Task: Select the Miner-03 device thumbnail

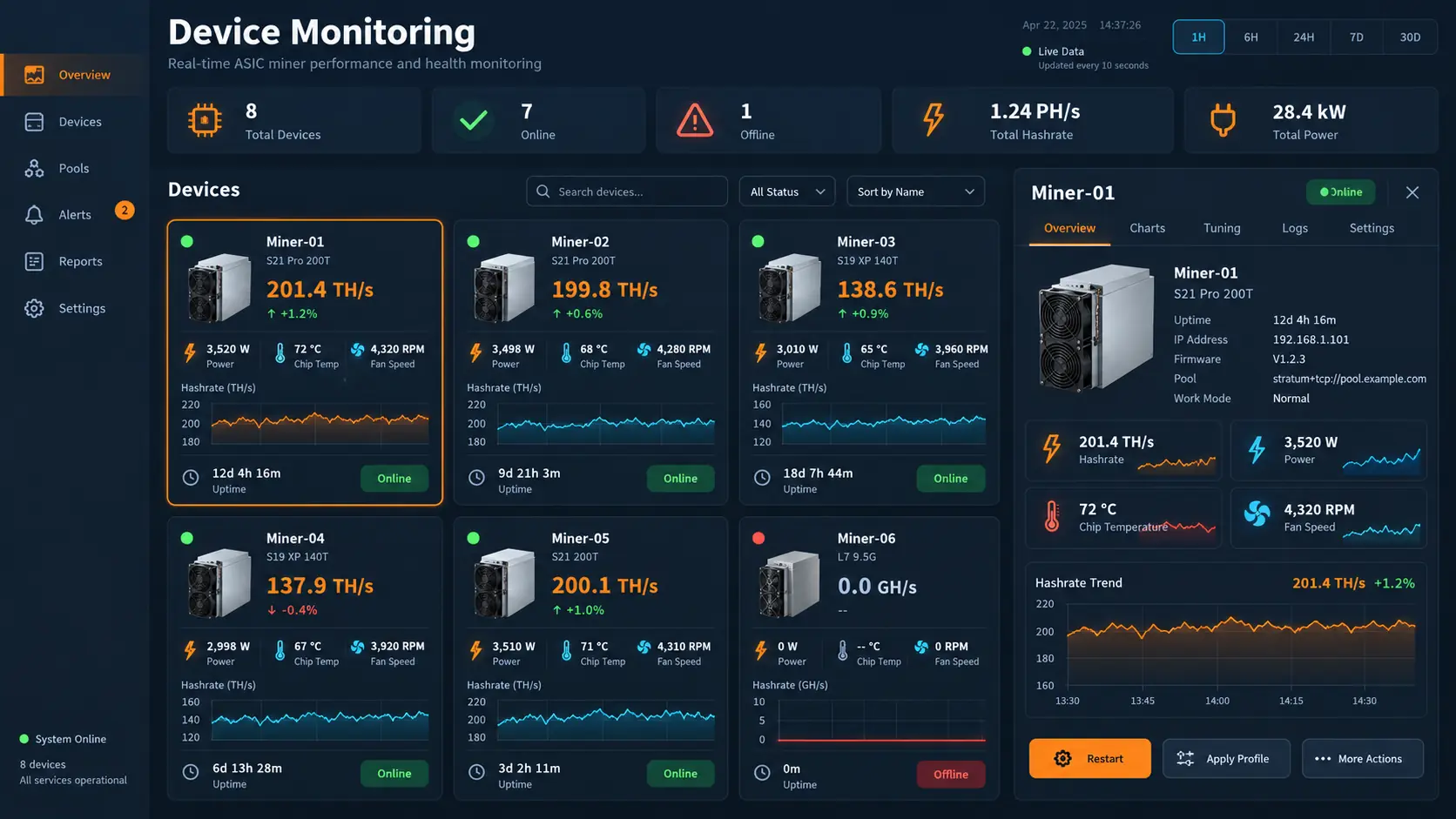Action: coord(789,288)
